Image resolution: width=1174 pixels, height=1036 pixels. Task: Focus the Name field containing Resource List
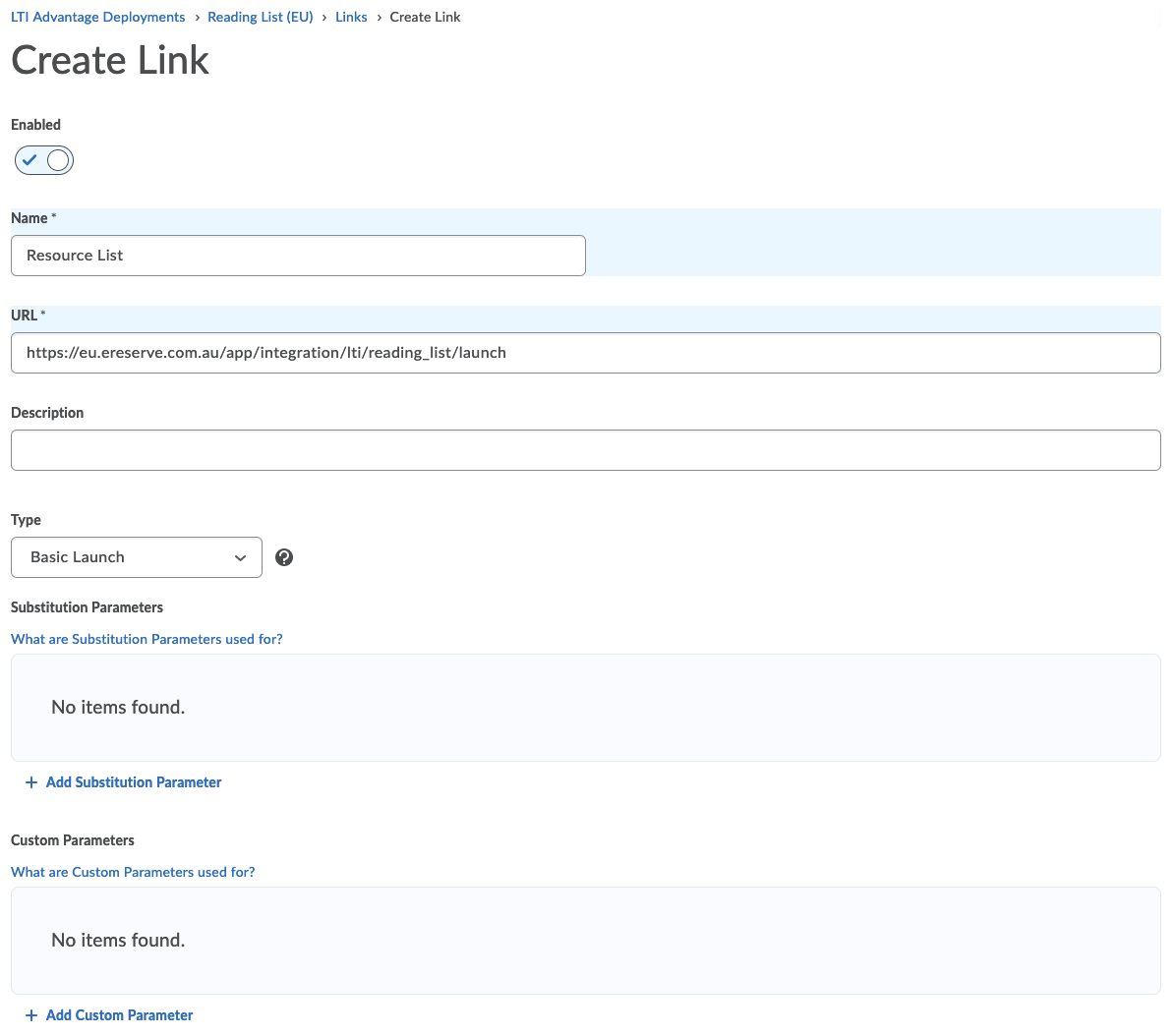[x=298, y=256]
